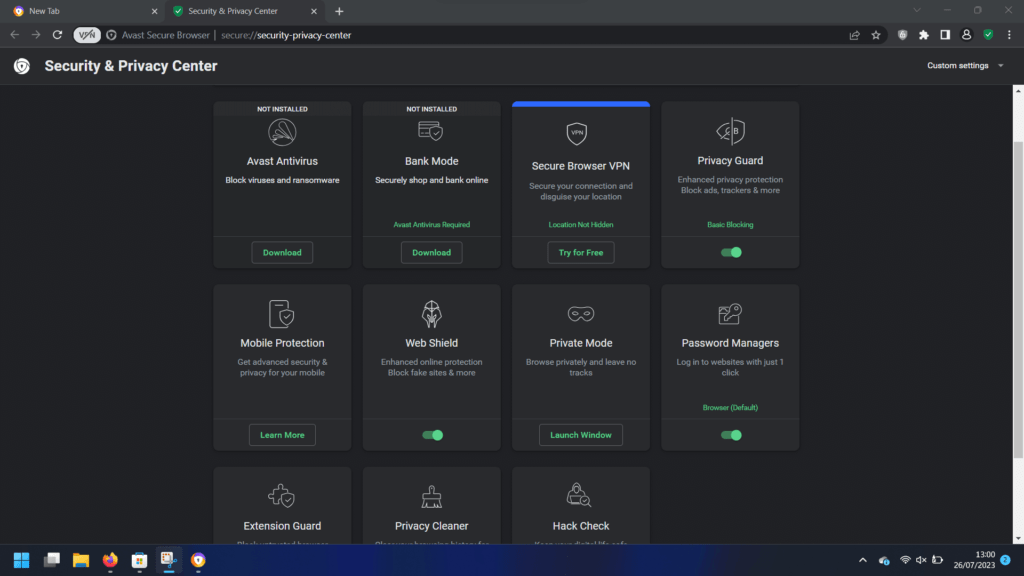Viewport: 1024px width, 576px height.
Task: Open the Extensions puzzle icon
Action: (924, 35)
